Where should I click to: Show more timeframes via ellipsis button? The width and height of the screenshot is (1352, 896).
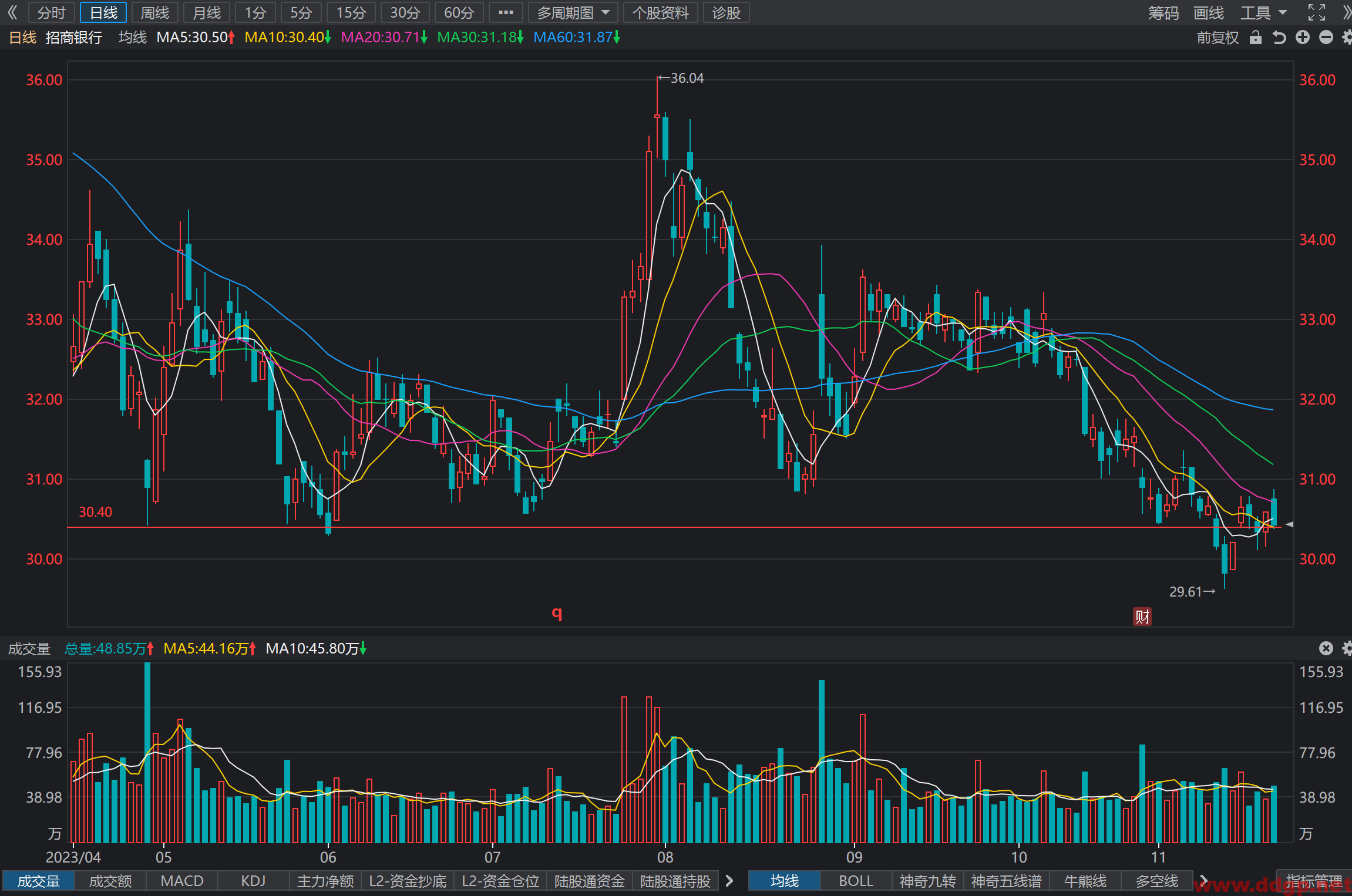click(x=506, y=12)
